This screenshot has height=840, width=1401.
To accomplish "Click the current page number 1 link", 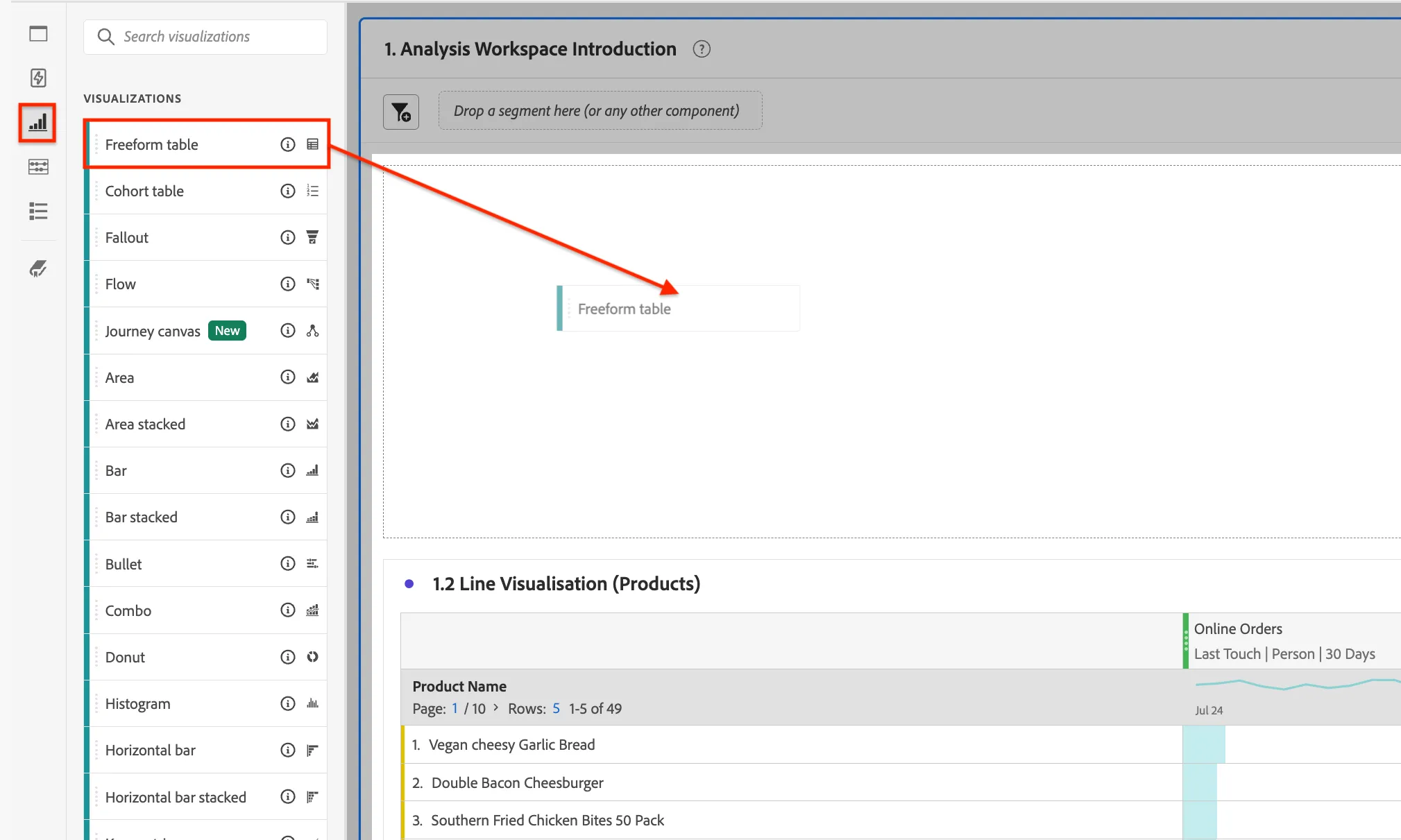I will point(455,708).
